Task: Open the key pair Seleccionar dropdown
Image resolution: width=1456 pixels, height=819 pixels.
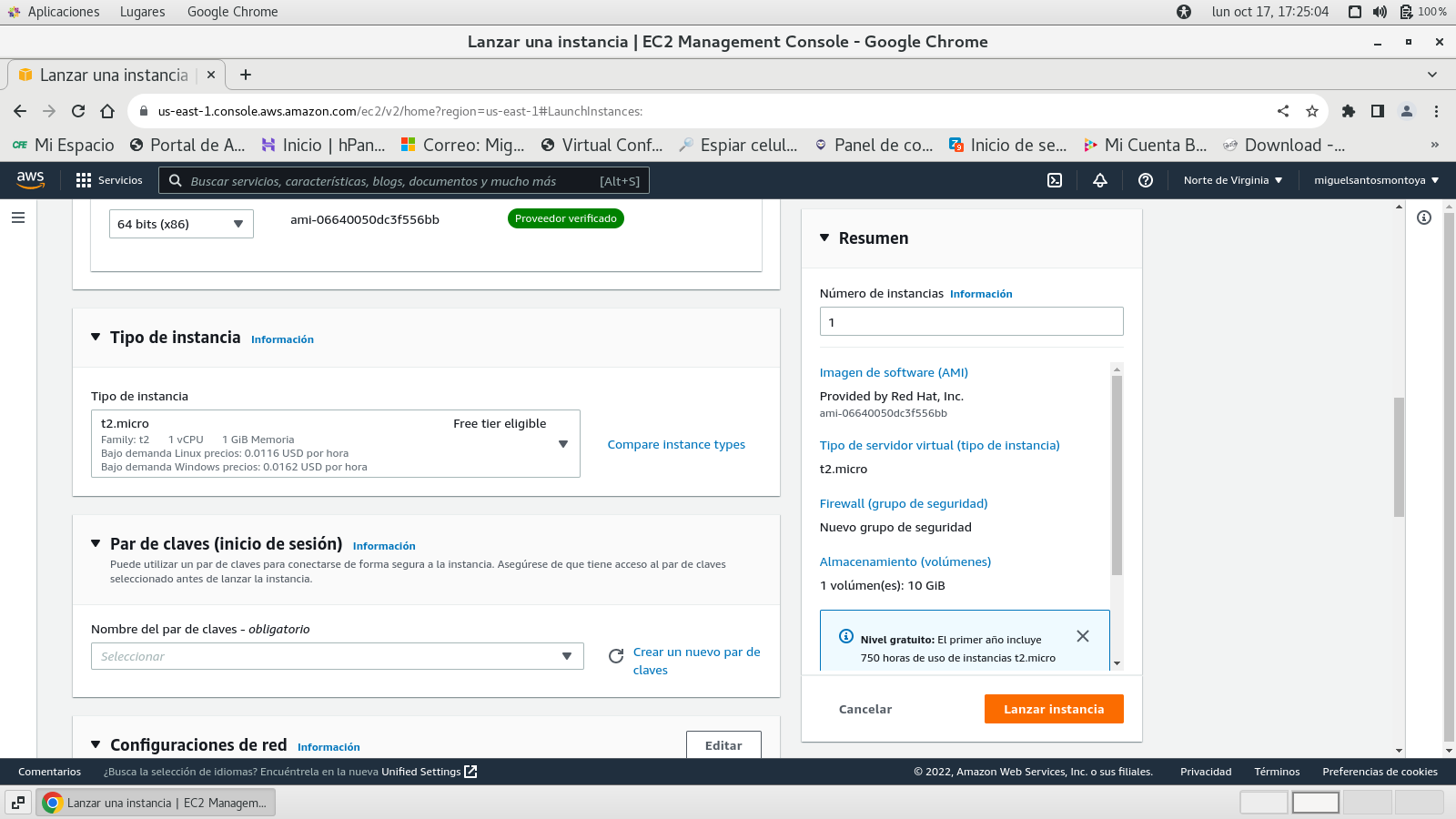Action: click(337, 656)
